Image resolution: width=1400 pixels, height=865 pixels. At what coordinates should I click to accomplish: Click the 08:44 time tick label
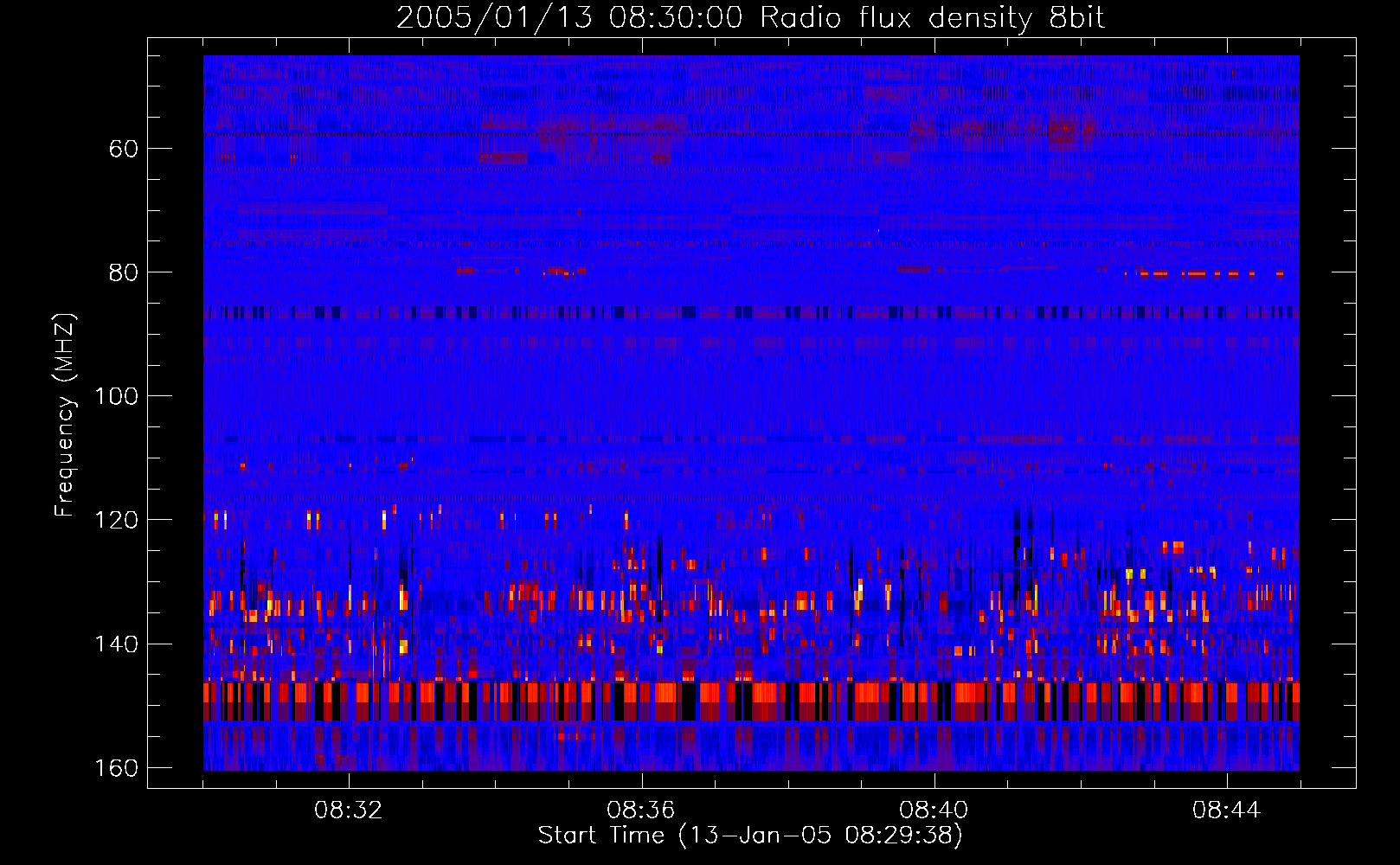[1226, 811]
